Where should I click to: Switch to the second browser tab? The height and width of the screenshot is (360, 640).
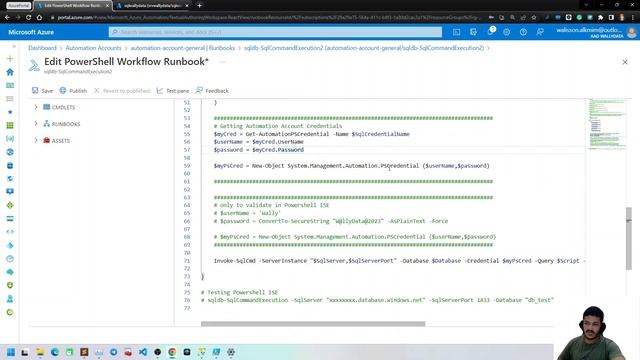(x=152, y=6)
